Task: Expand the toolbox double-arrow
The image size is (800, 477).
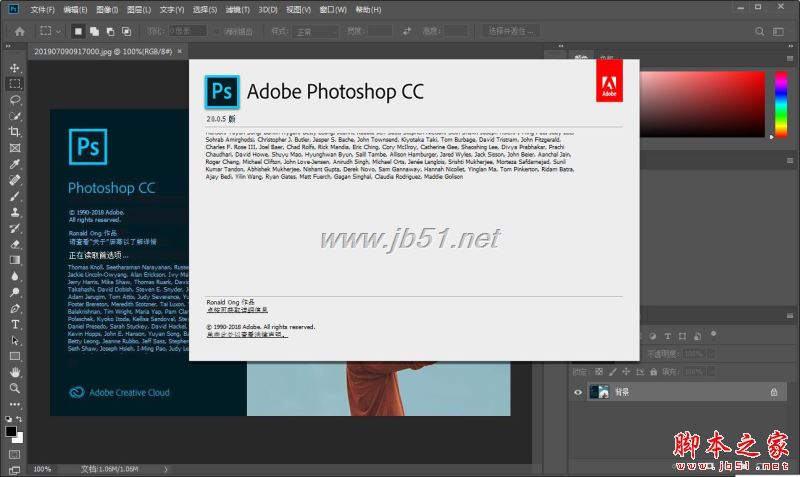Action: (x=8, y=46)
